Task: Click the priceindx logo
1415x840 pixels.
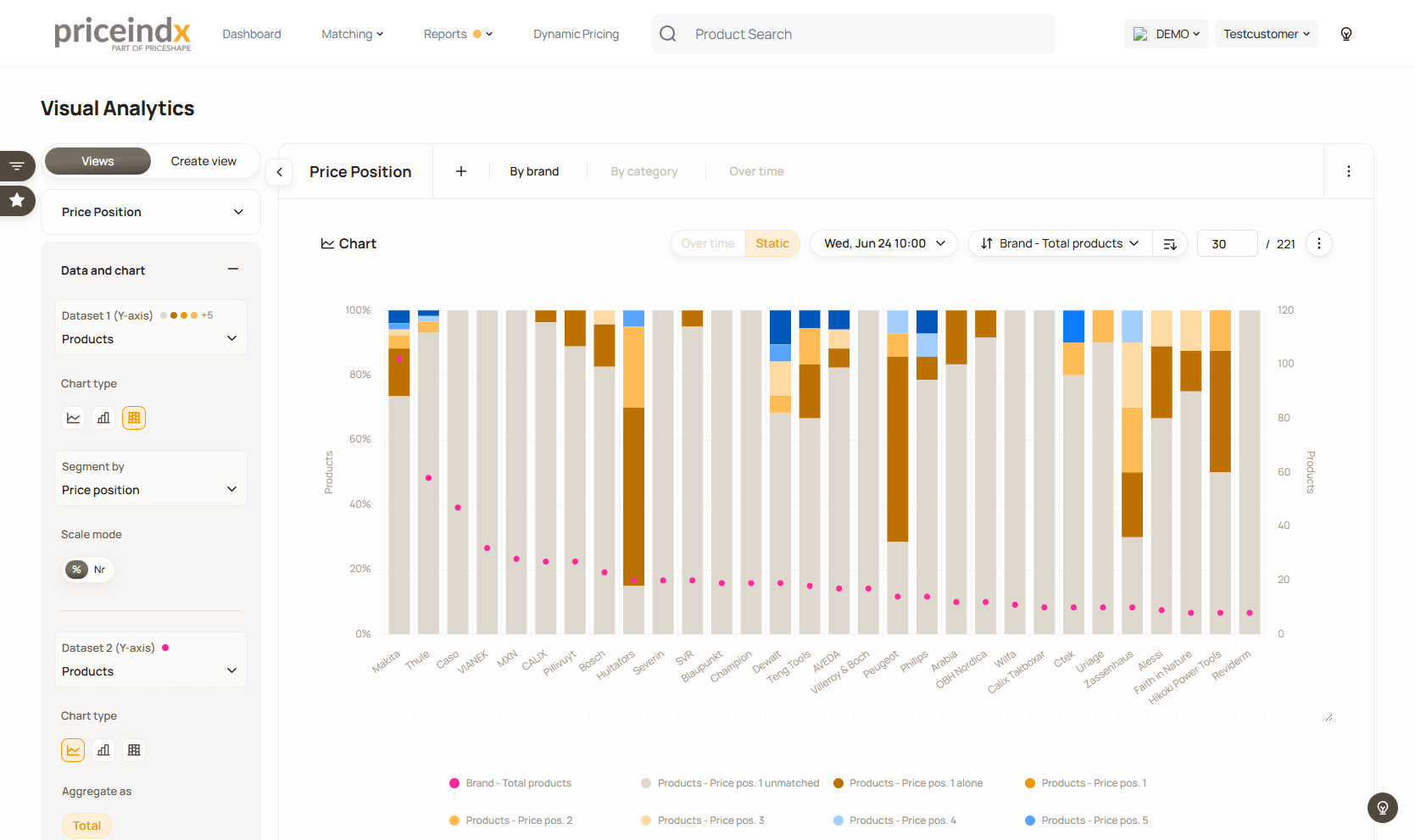Action: (x=123, y=34)
